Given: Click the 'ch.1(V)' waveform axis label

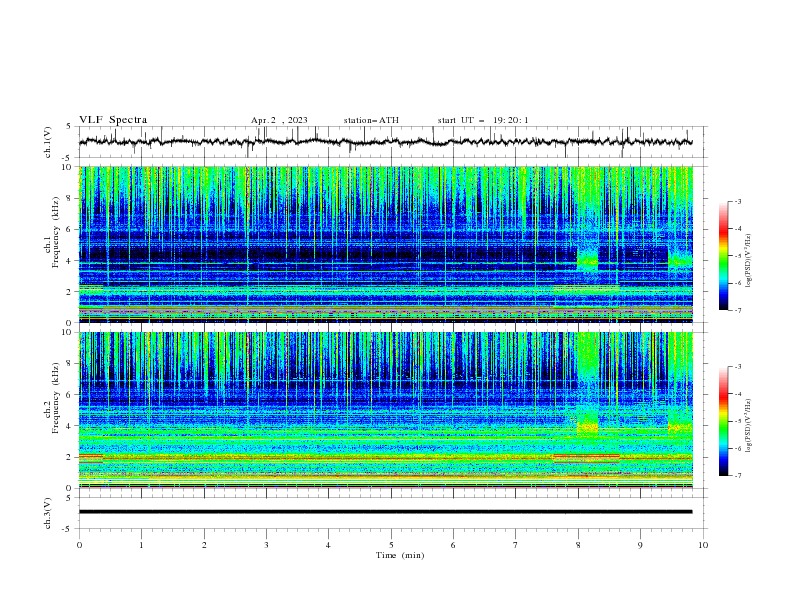Looking at the screenshot, I should tap(48, 142).
